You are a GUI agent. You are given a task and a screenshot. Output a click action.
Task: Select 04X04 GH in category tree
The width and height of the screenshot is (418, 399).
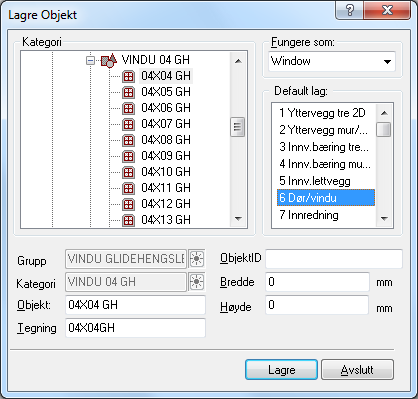point(166,76)
